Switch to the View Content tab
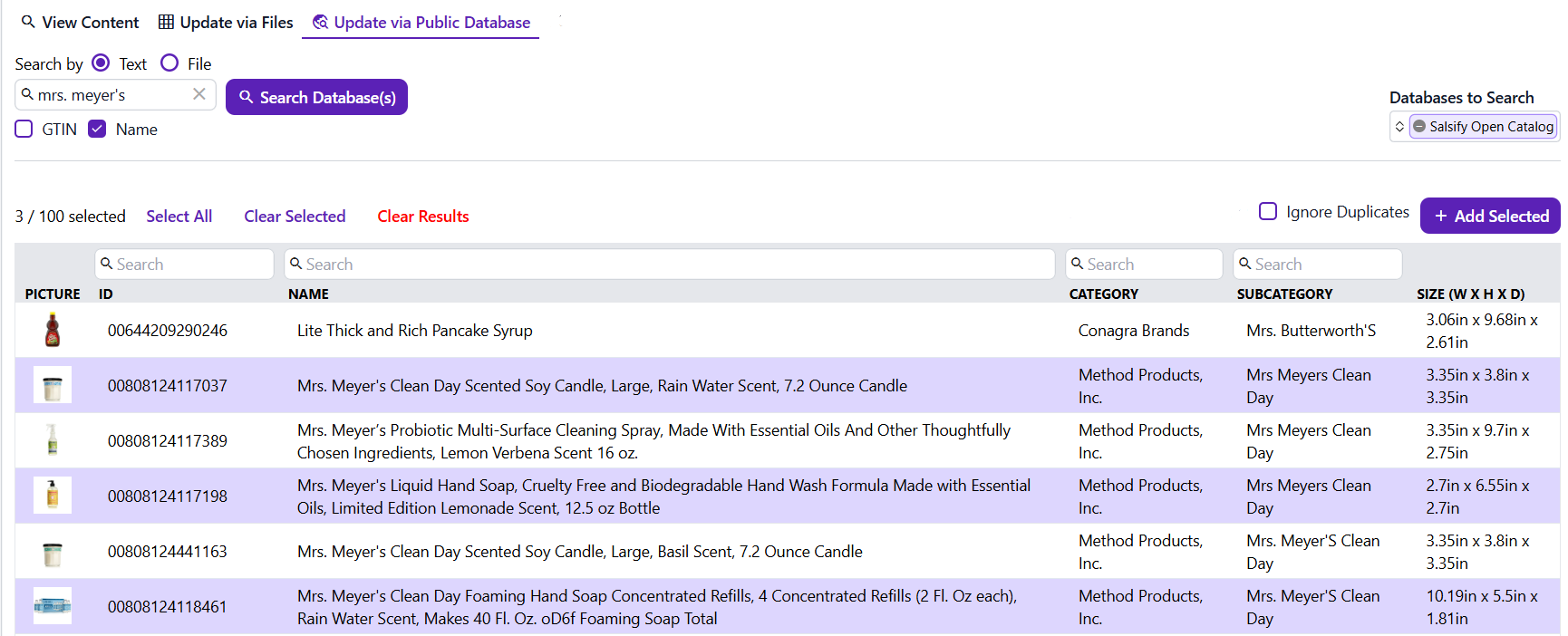Image resolution: width=1568 pixels, height=636 pixels. point(80,23)
